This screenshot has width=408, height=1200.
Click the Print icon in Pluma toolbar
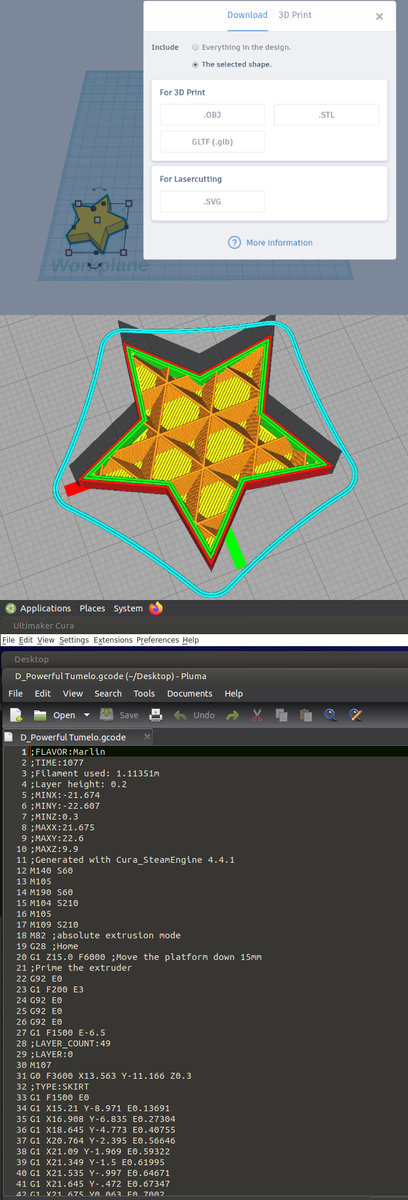coord(156,715)
